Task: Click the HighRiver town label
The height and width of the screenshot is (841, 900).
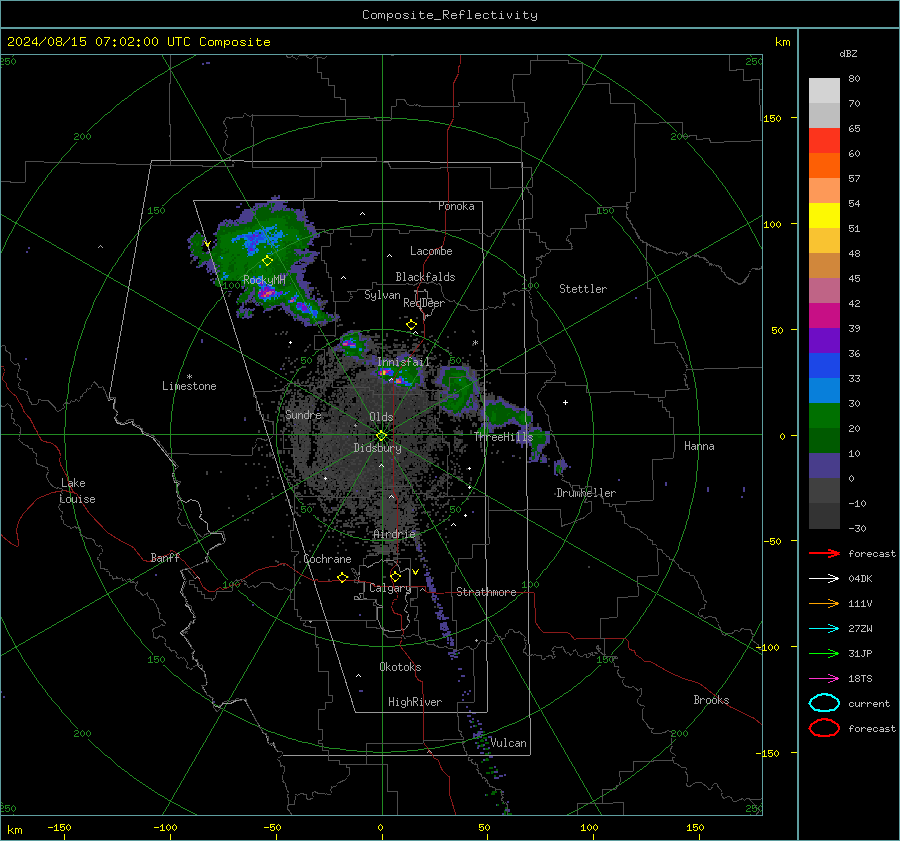Action: [415, 702]
